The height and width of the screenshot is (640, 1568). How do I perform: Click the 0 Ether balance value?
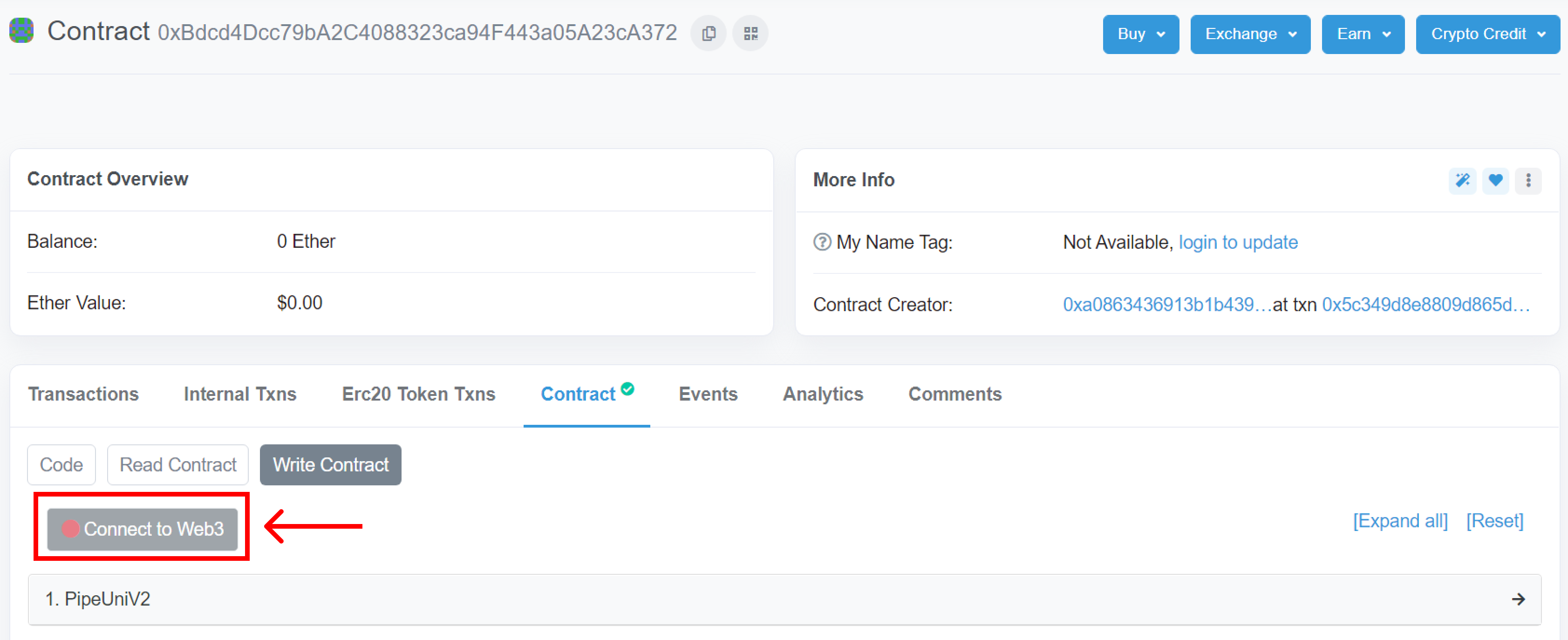306,242
